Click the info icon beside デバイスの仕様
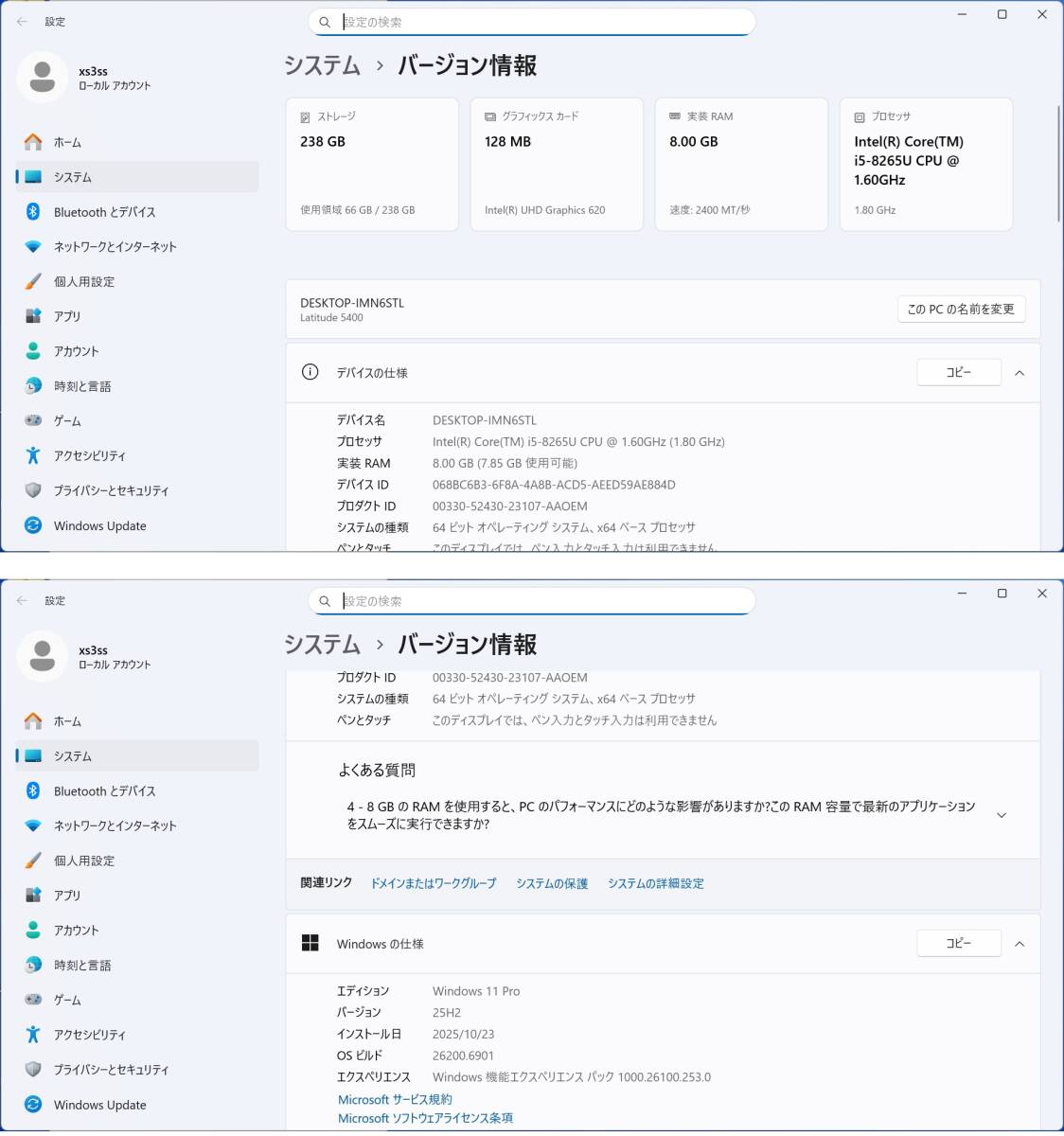 (x=310, y=372)
